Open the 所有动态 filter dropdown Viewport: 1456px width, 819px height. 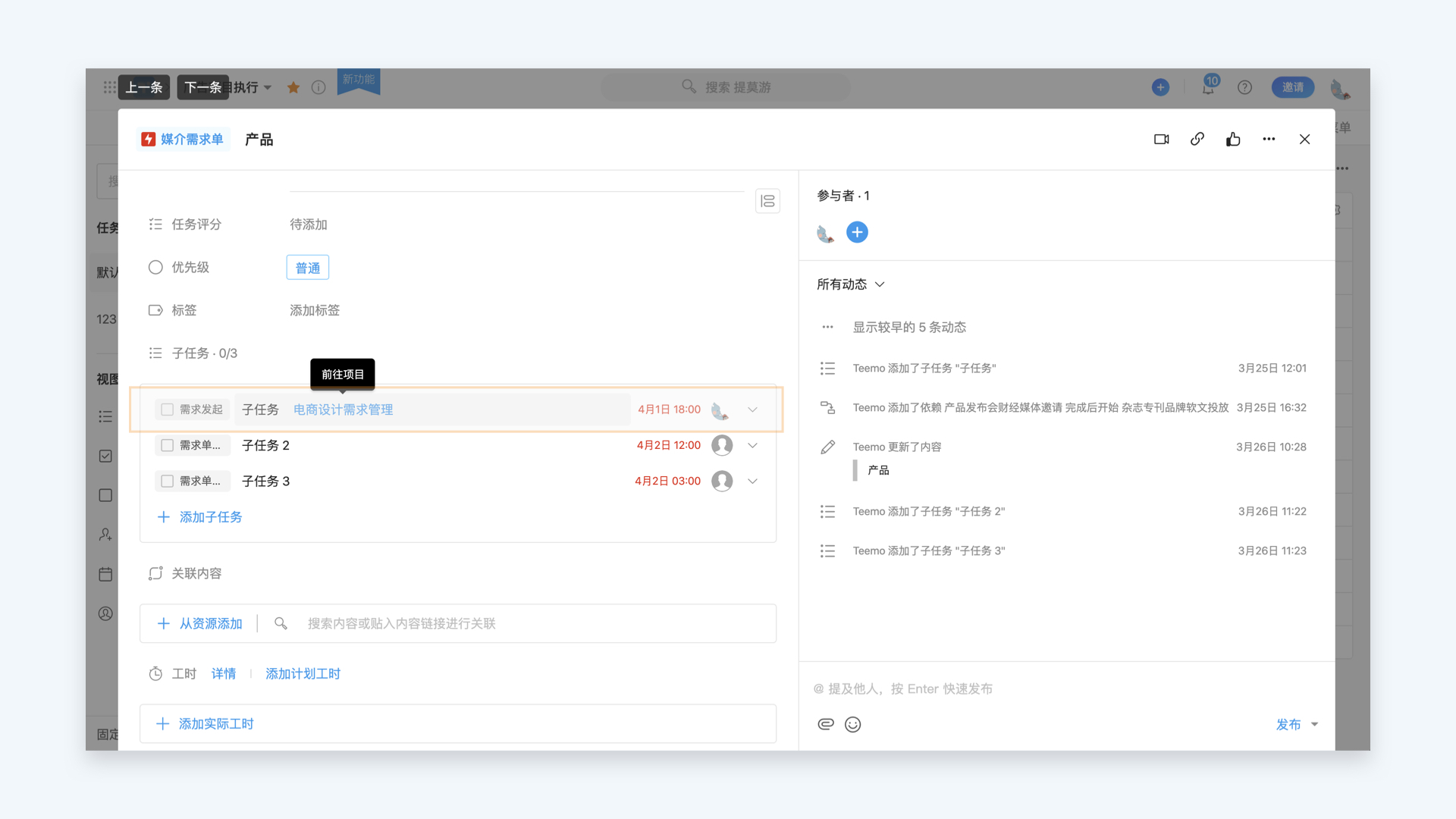pyautogui.click(x=850, y=284)
